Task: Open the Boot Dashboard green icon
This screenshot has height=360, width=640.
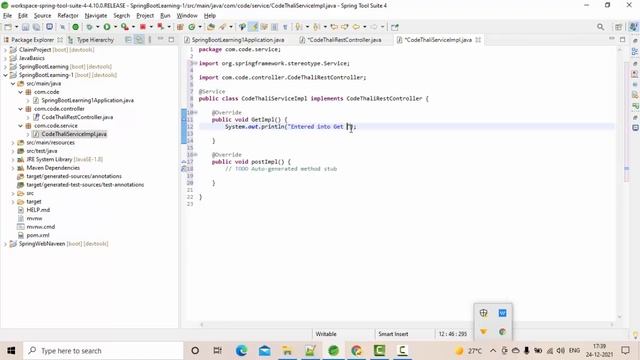Action: pos(76,27)
